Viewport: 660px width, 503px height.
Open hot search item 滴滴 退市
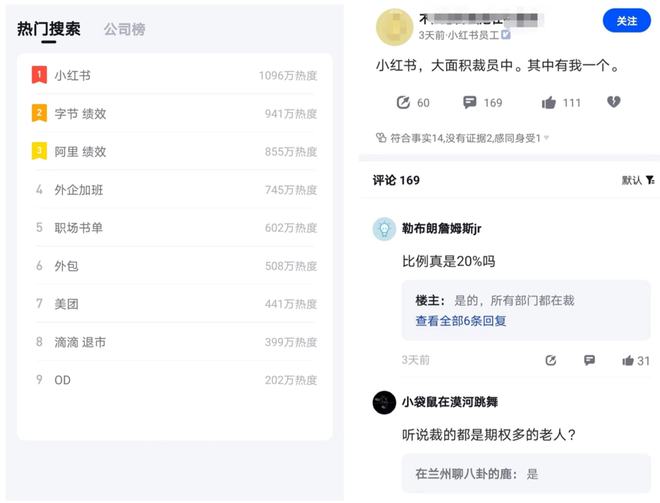(80, 342)
